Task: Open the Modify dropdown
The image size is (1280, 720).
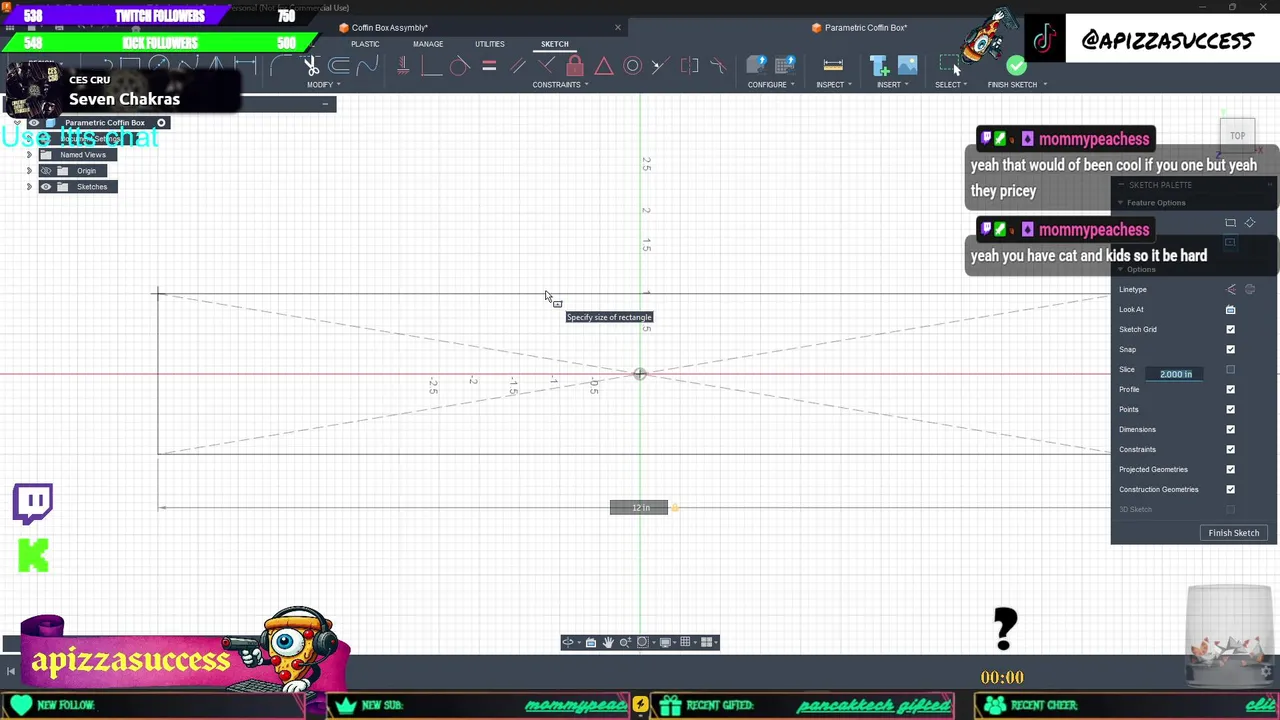Action: (x=324, y=85)
